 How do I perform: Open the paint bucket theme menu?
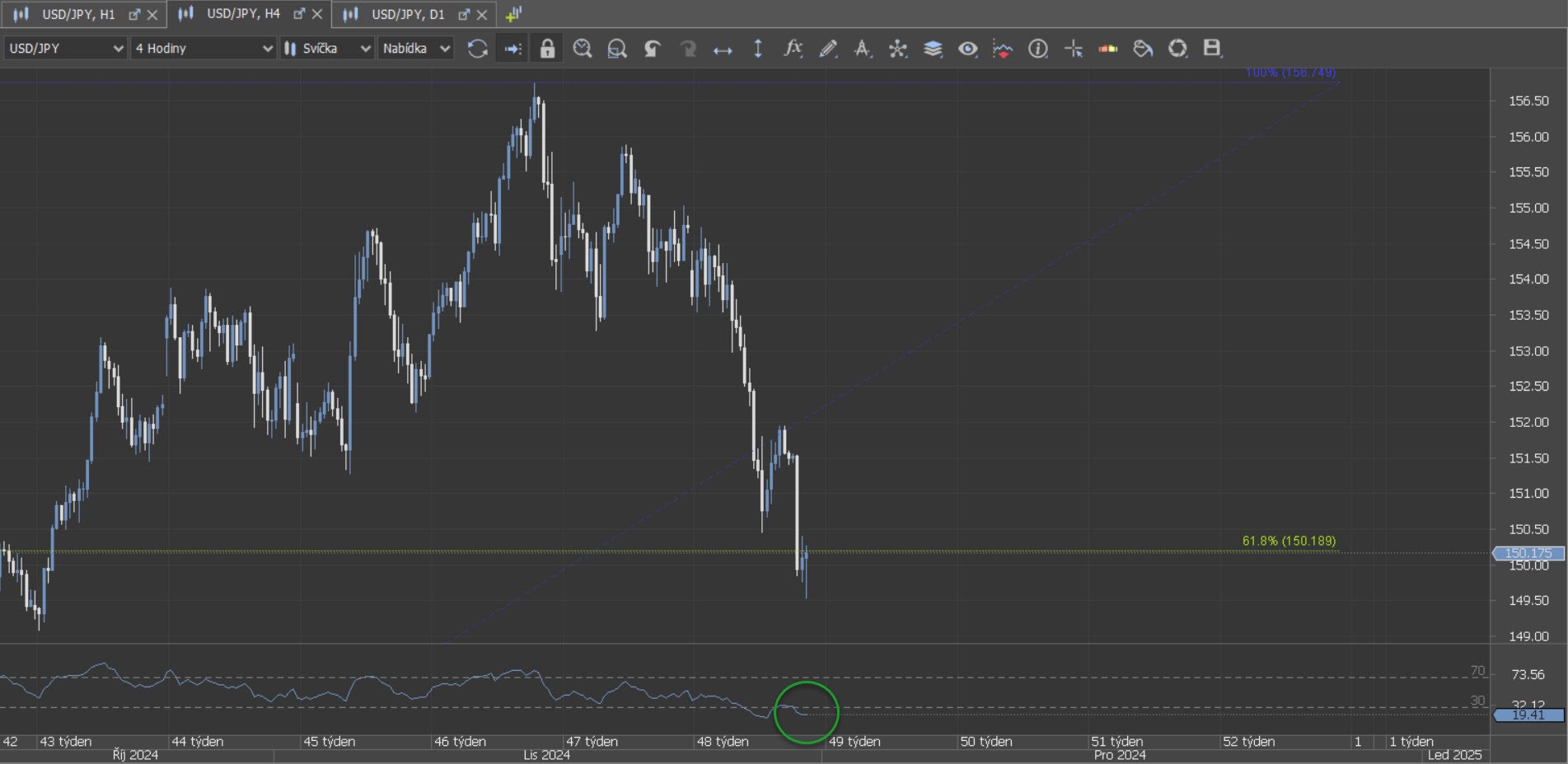1143,49
